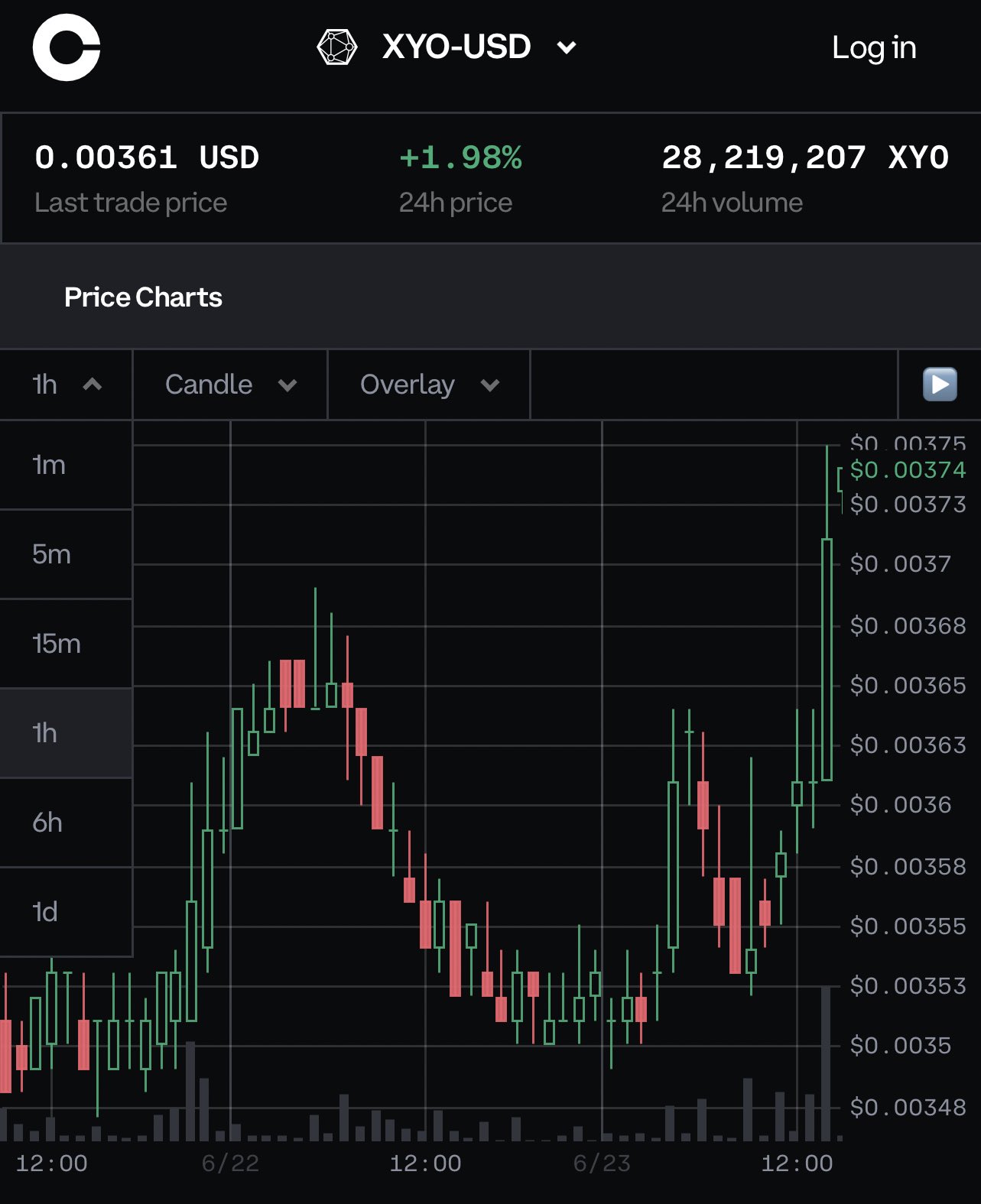Click the Last trade price caption
This screenshot has width=981, height=1204.
click(131, 203)
